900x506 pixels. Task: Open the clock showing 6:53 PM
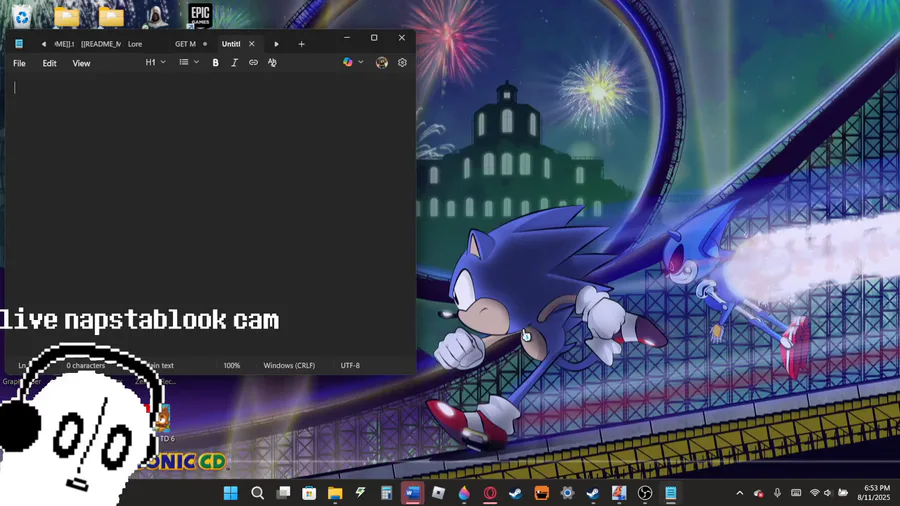(x=874, y=493)
